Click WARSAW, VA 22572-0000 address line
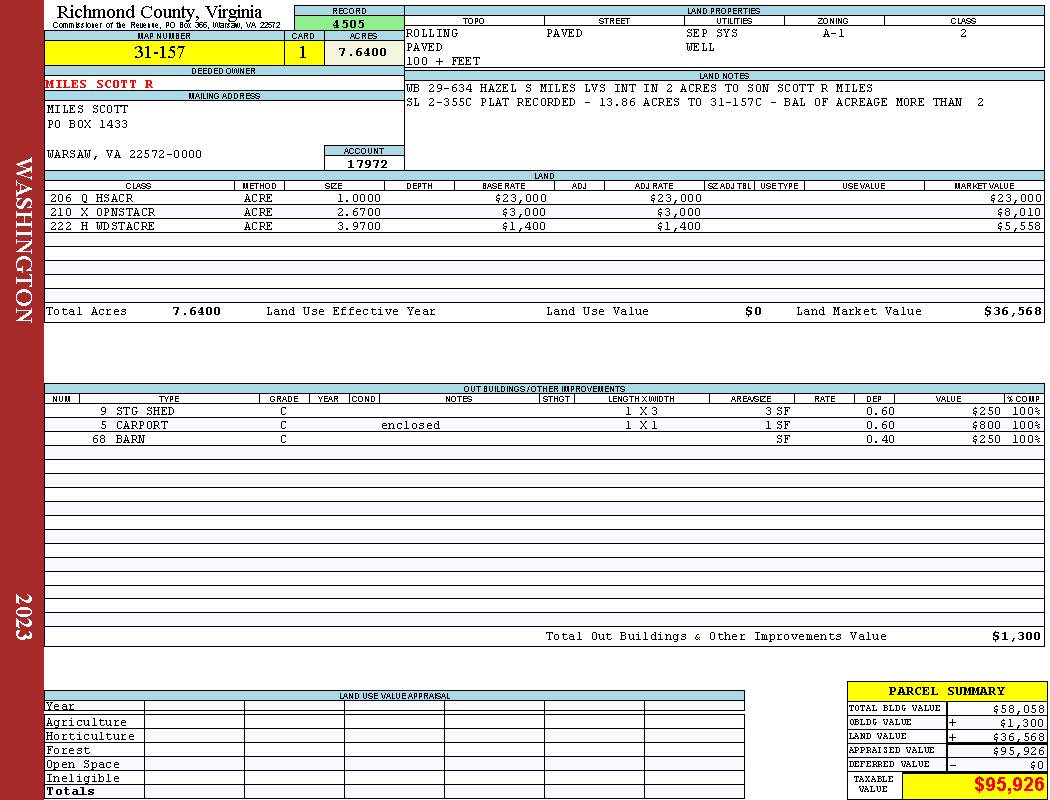This screenshot has width=1050, height=800. (x=124, y=154)
